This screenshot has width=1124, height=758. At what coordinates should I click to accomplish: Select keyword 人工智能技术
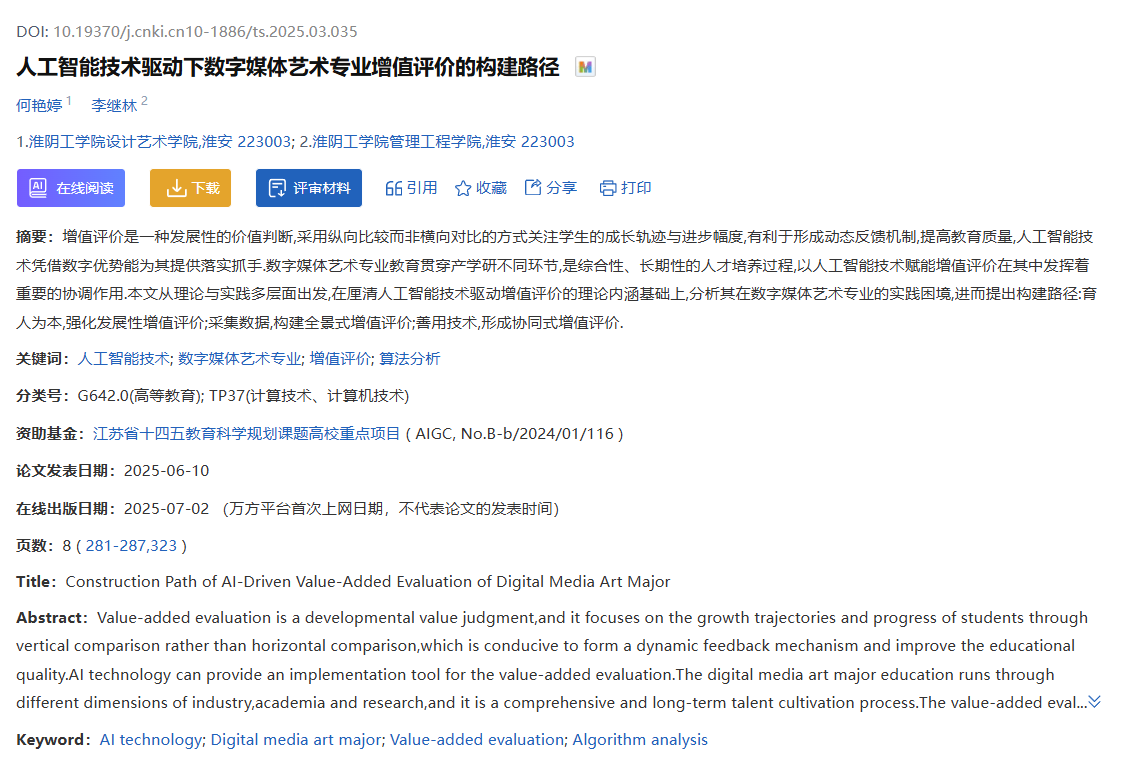[x=123, y=358]
